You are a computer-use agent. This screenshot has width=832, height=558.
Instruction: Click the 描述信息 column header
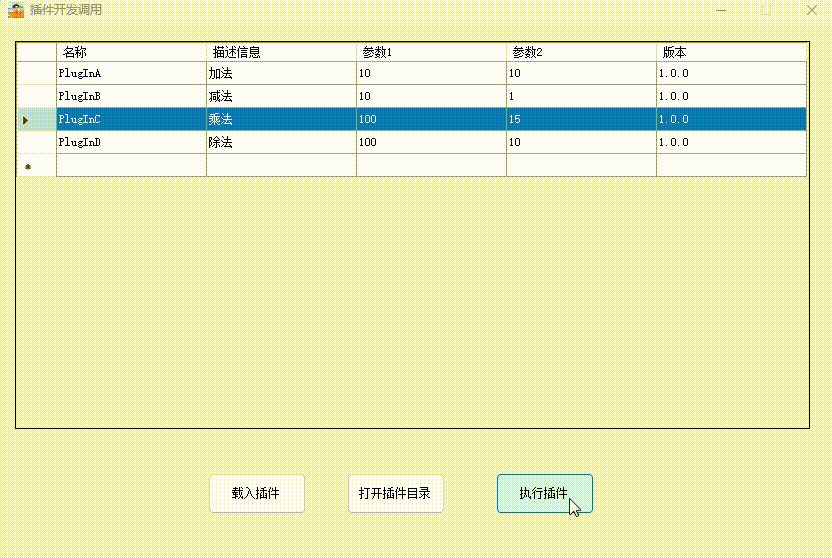tap(281, 52)
